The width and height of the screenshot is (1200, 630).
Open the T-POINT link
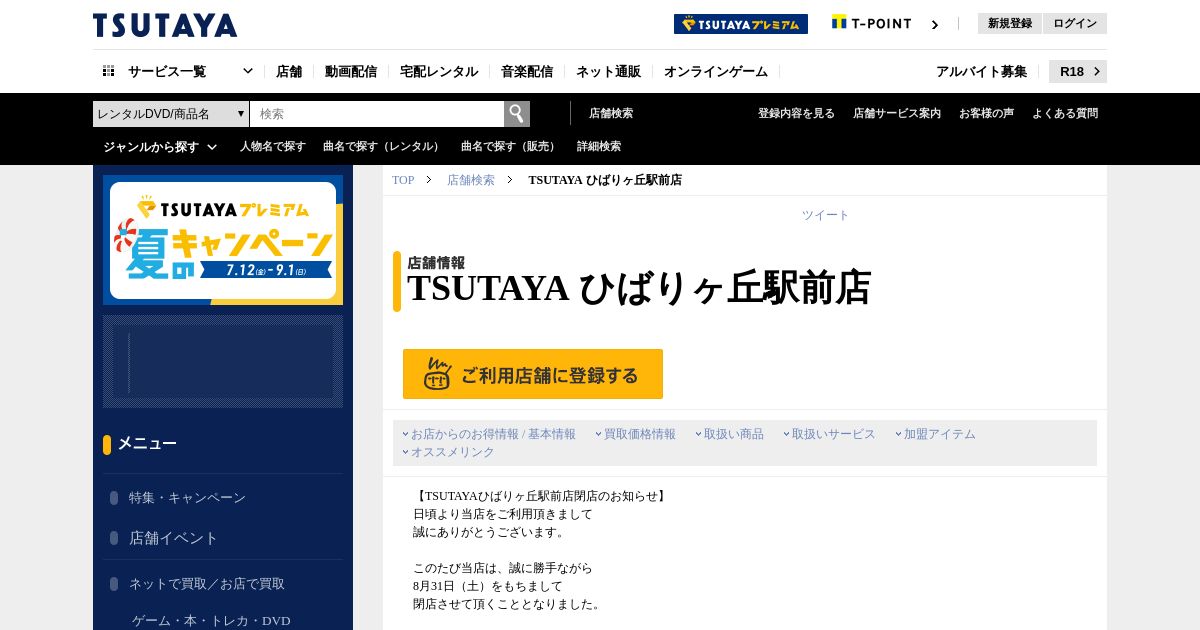[x=871, y=23]
